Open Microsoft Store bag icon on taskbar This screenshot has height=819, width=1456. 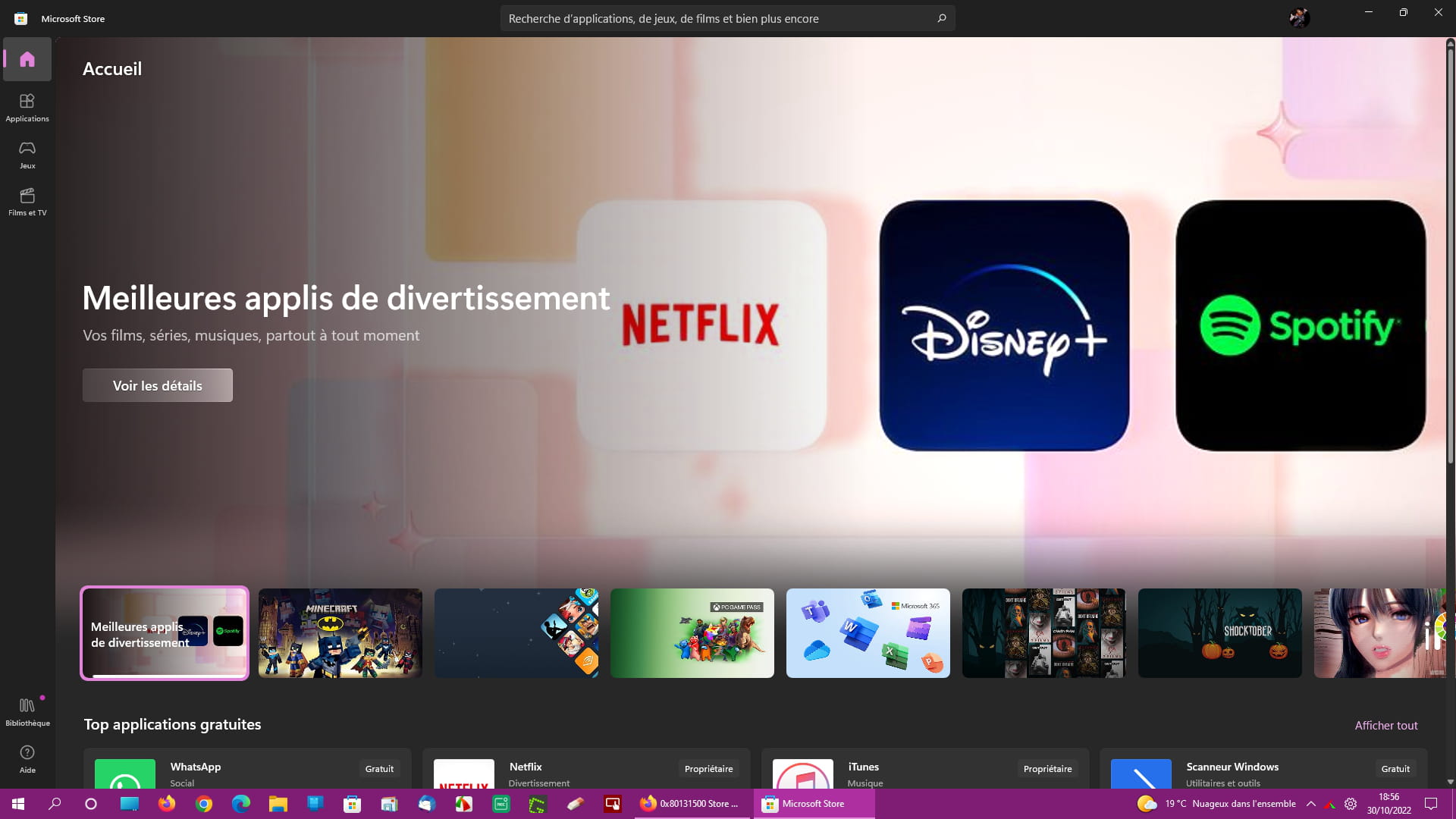[x=353, y=804]
